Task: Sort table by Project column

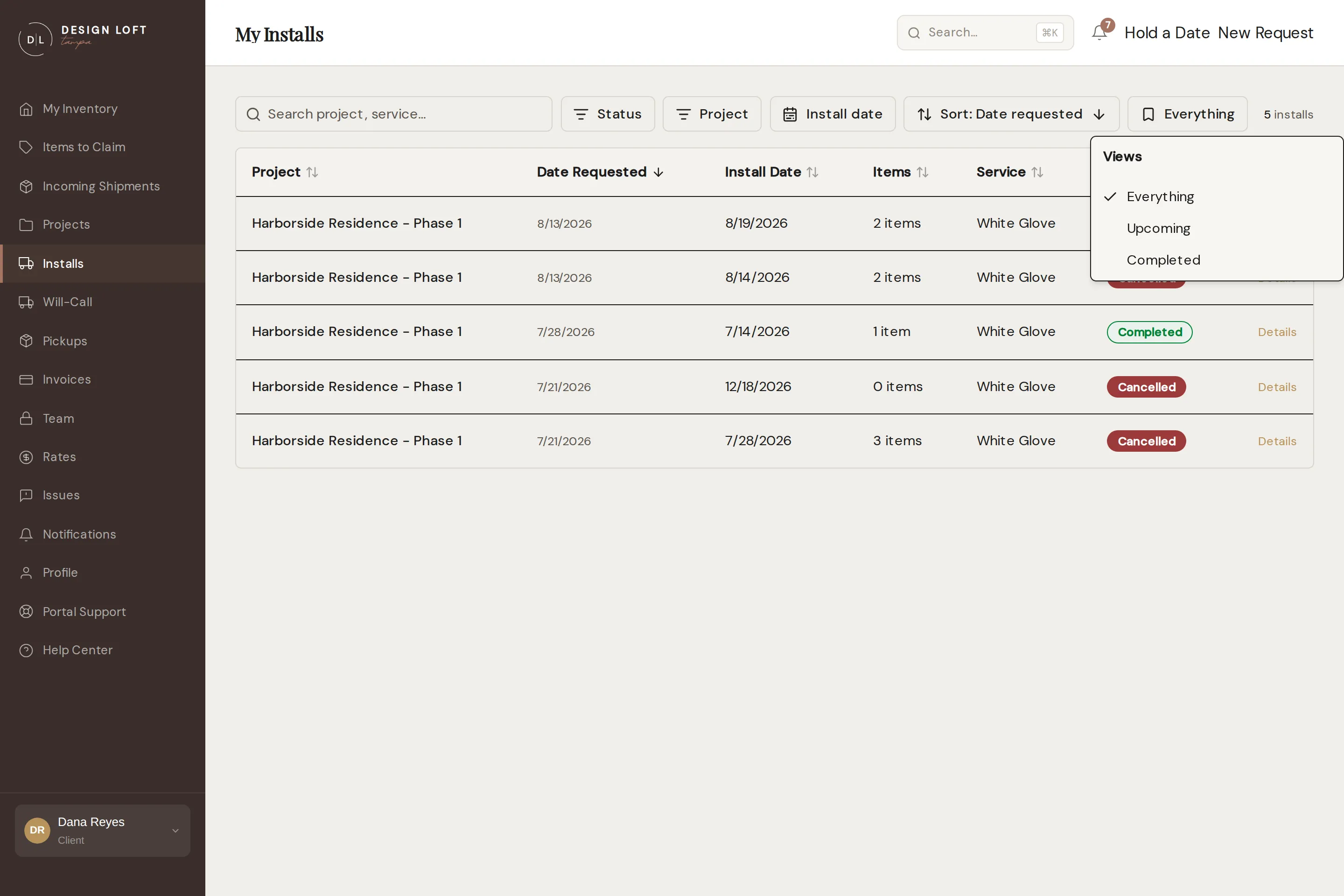Action: click(x=285, y=172)
